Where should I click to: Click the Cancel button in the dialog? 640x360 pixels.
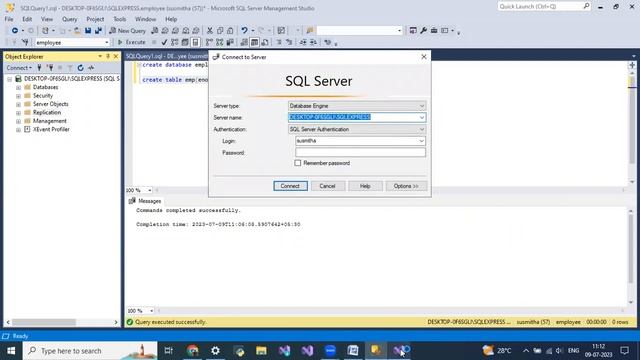tap(327, 186)
